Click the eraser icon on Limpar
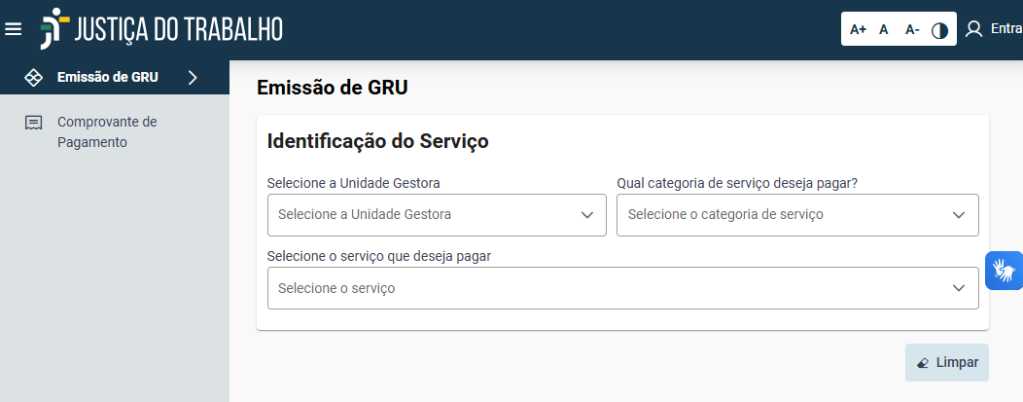 pos(923,363)
